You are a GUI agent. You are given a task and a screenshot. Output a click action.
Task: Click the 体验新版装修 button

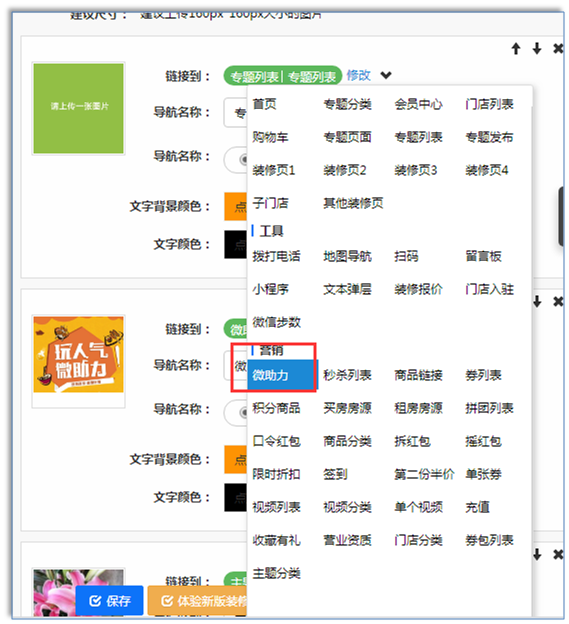(x=198, y=601)
